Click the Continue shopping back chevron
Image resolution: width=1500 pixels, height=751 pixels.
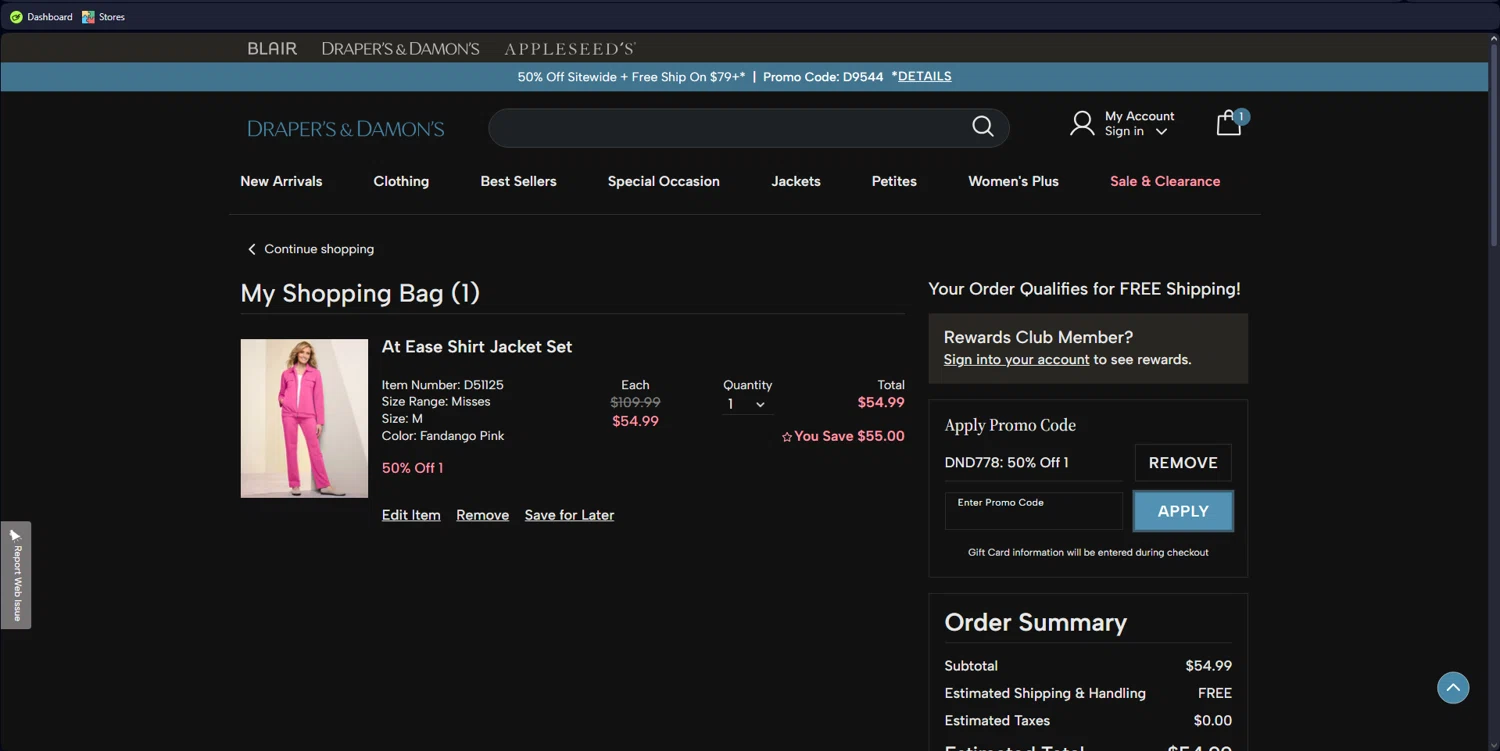click(252, 249)
